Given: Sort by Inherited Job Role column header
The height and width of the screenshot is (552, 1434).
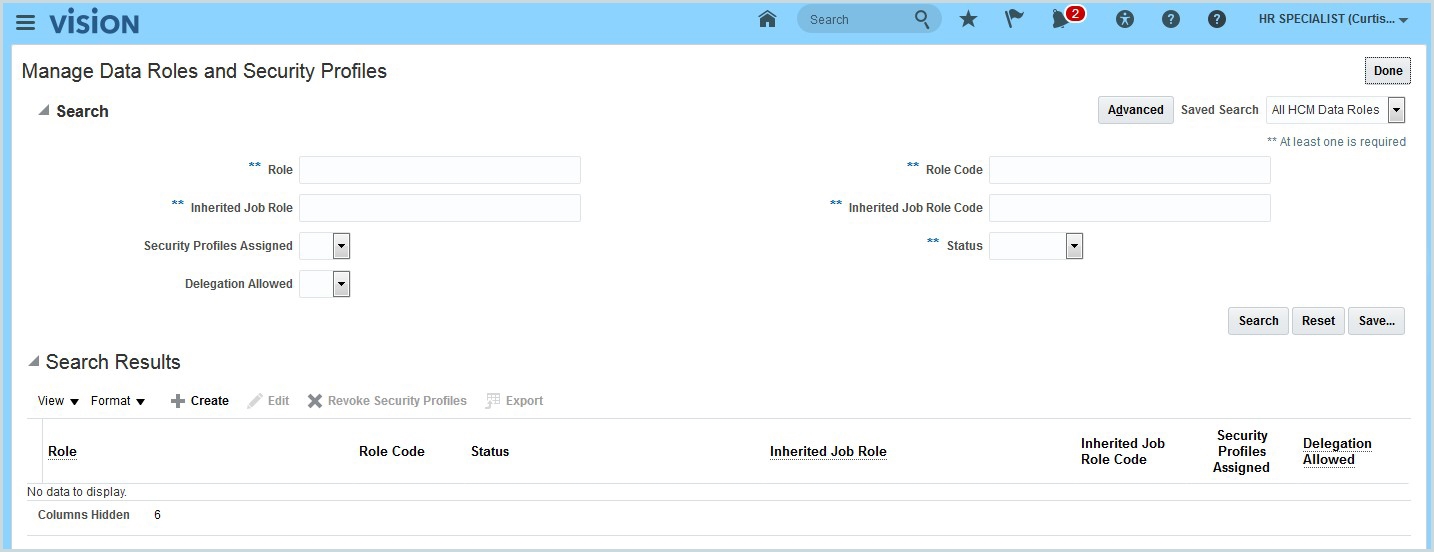Looking at the screenshot, I should click(828, 451).
